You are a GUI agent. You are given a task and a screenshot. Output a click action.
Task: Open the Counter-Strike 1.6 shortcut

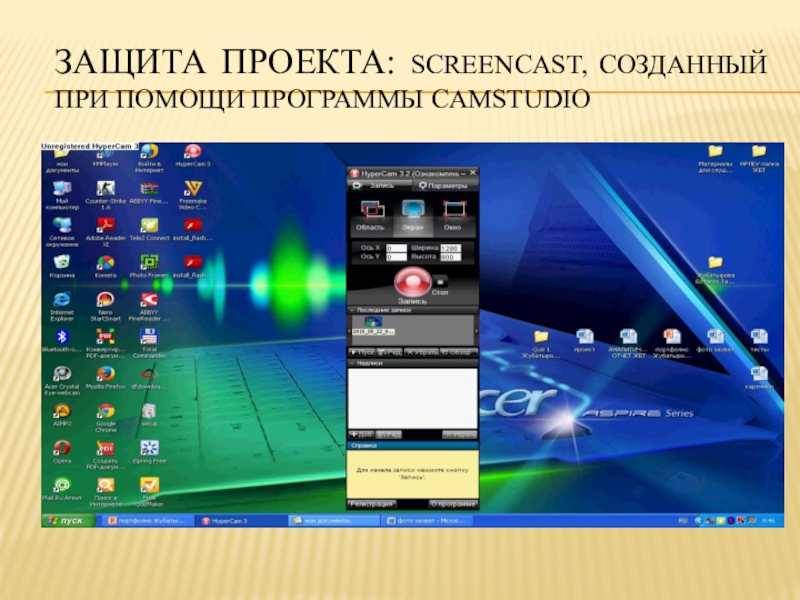point(106,196)
